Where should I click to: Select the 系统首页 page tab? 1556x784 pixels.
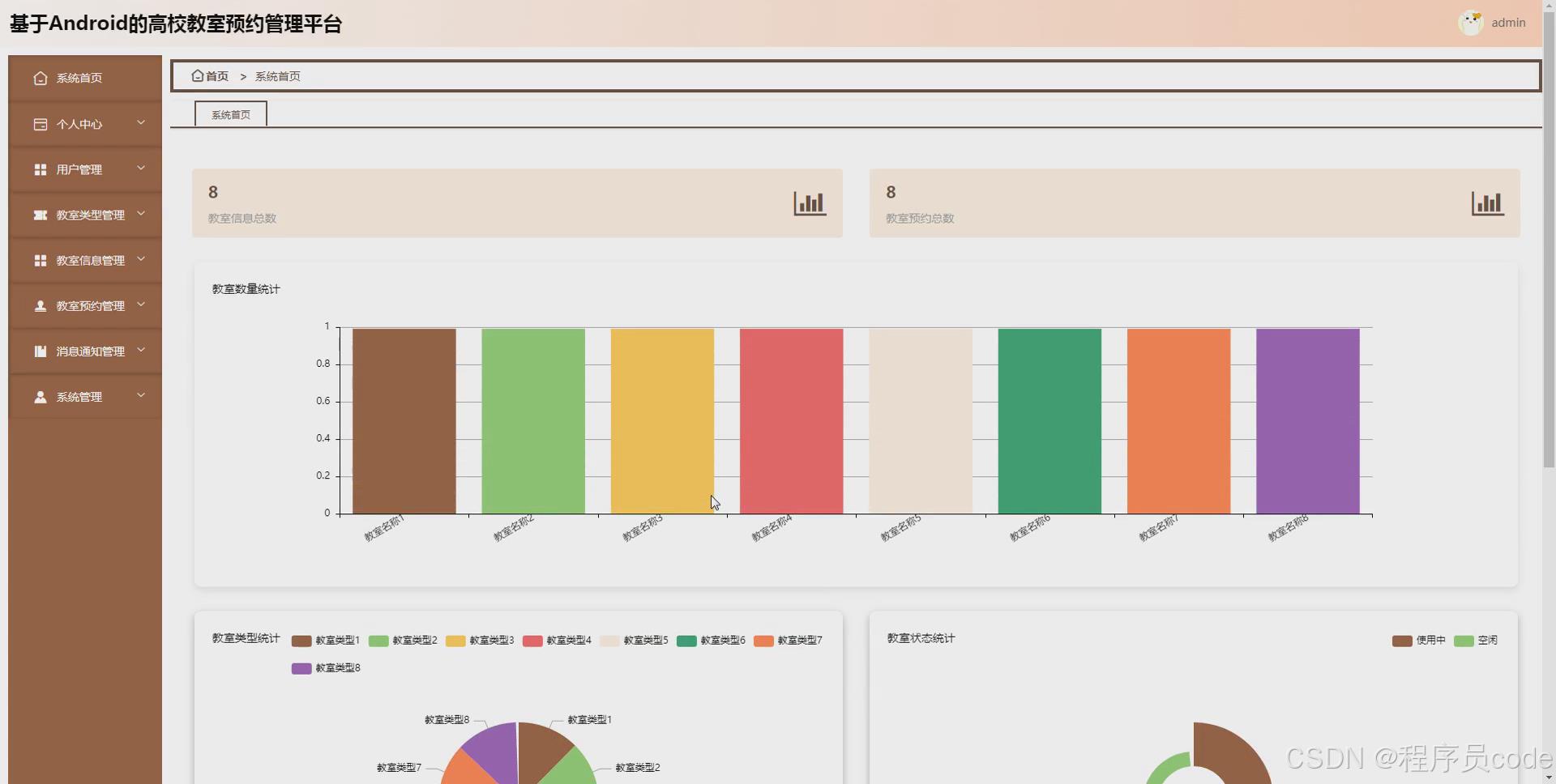(231, 114)
